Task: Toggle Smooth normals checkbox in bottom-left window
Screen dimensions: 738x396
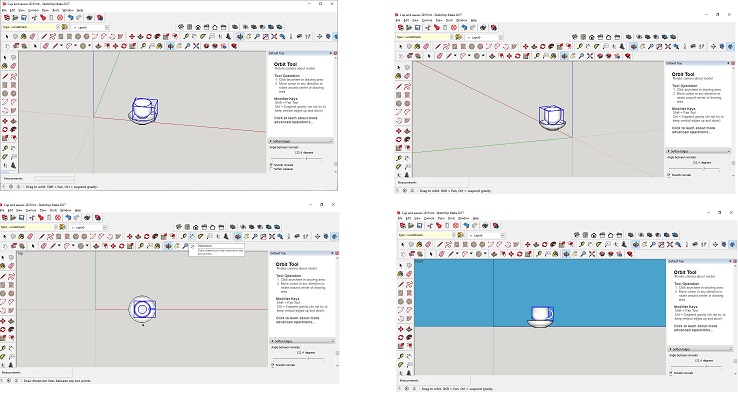Action: pyautogui.click(x=273, y=364)
